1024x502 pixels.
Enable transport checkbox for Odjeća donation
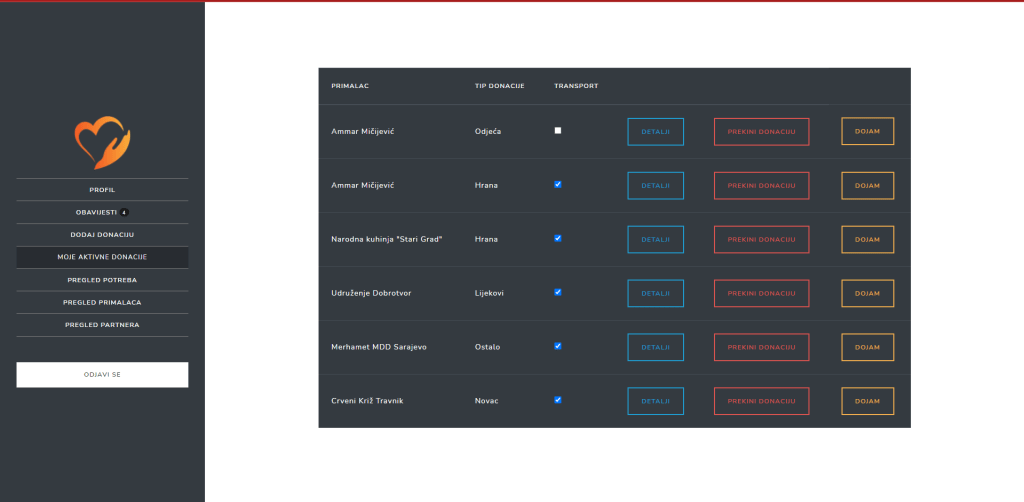pyautogui.click(x=558, y=131)
